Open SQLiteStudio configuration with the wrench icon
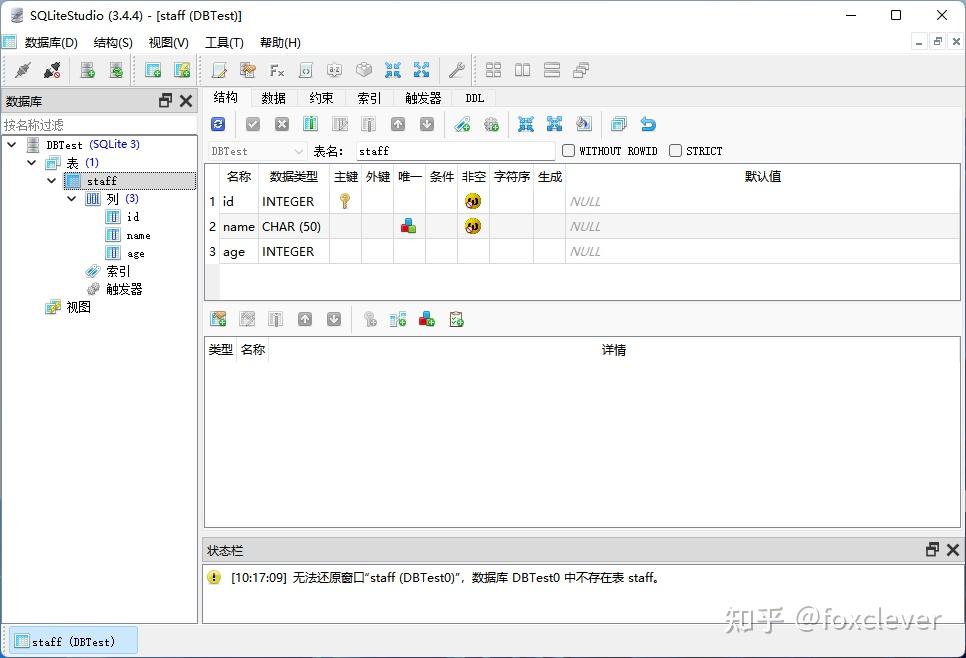The height and width of the screenshot is (658, 966). [457, 70]
